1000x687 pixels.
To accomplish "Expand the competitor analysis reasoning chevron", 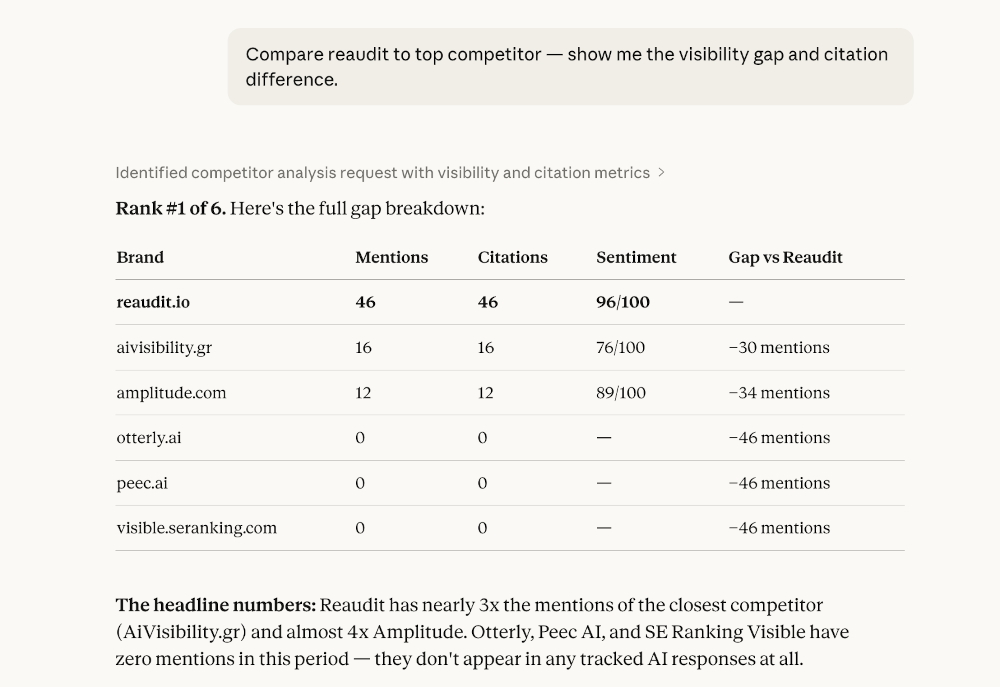I will pos(661,172).
